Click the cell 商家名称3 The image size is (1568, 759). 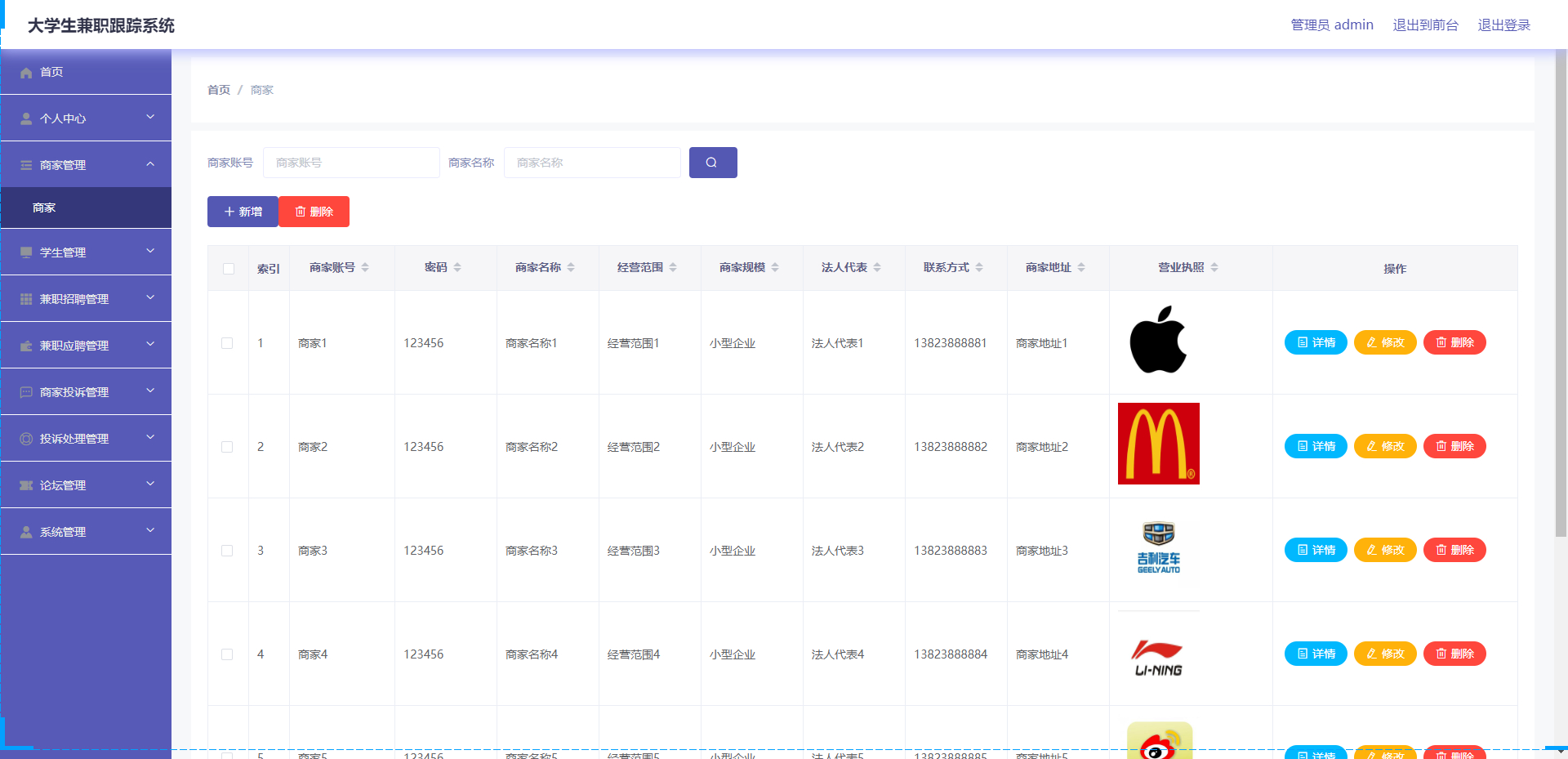tap(532, 551)
